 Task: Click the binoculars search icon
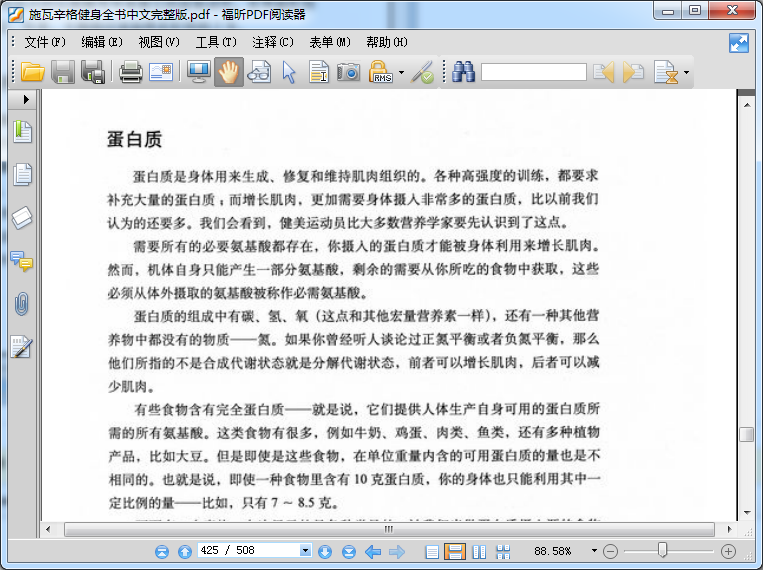(x=463, y=73)
